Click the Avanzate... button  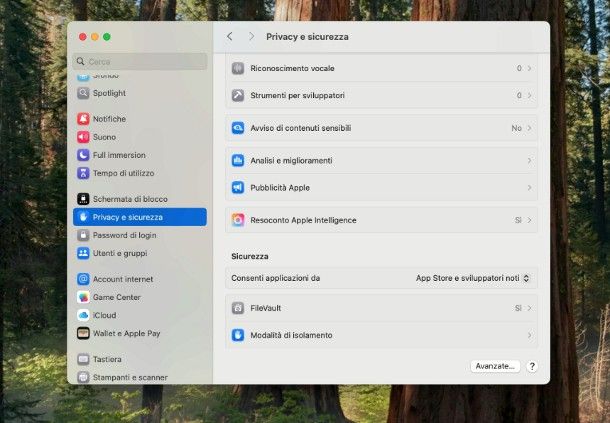click(495, 366)
